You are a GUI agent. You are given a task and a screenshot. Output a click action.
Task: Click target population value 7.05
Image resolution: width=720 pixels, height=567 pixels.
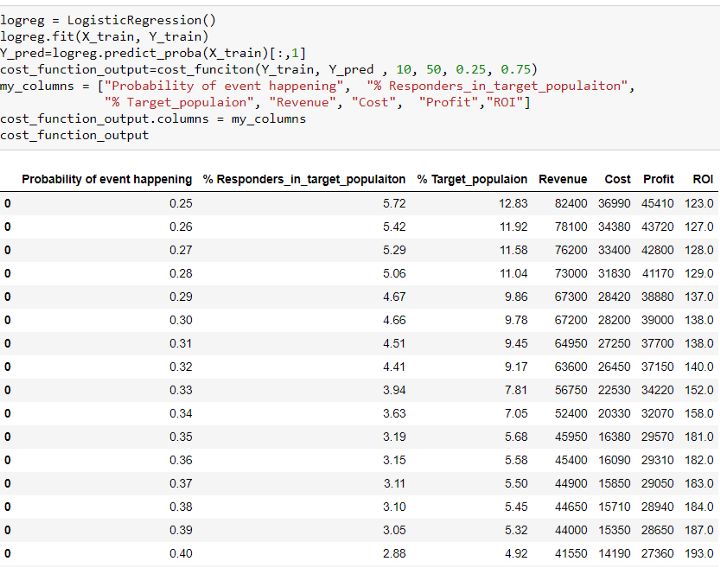[x=516, y=414]
